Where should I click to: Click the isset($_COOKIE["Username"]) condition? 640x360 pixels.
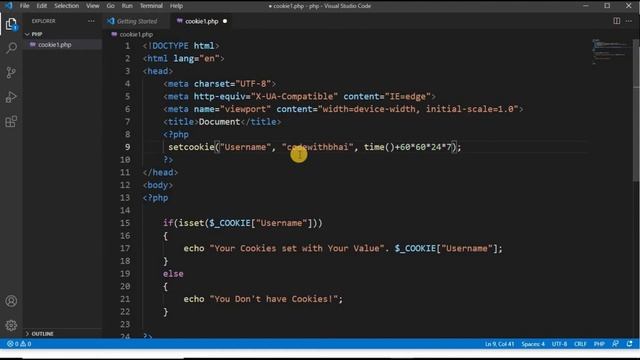coord(248,223)
